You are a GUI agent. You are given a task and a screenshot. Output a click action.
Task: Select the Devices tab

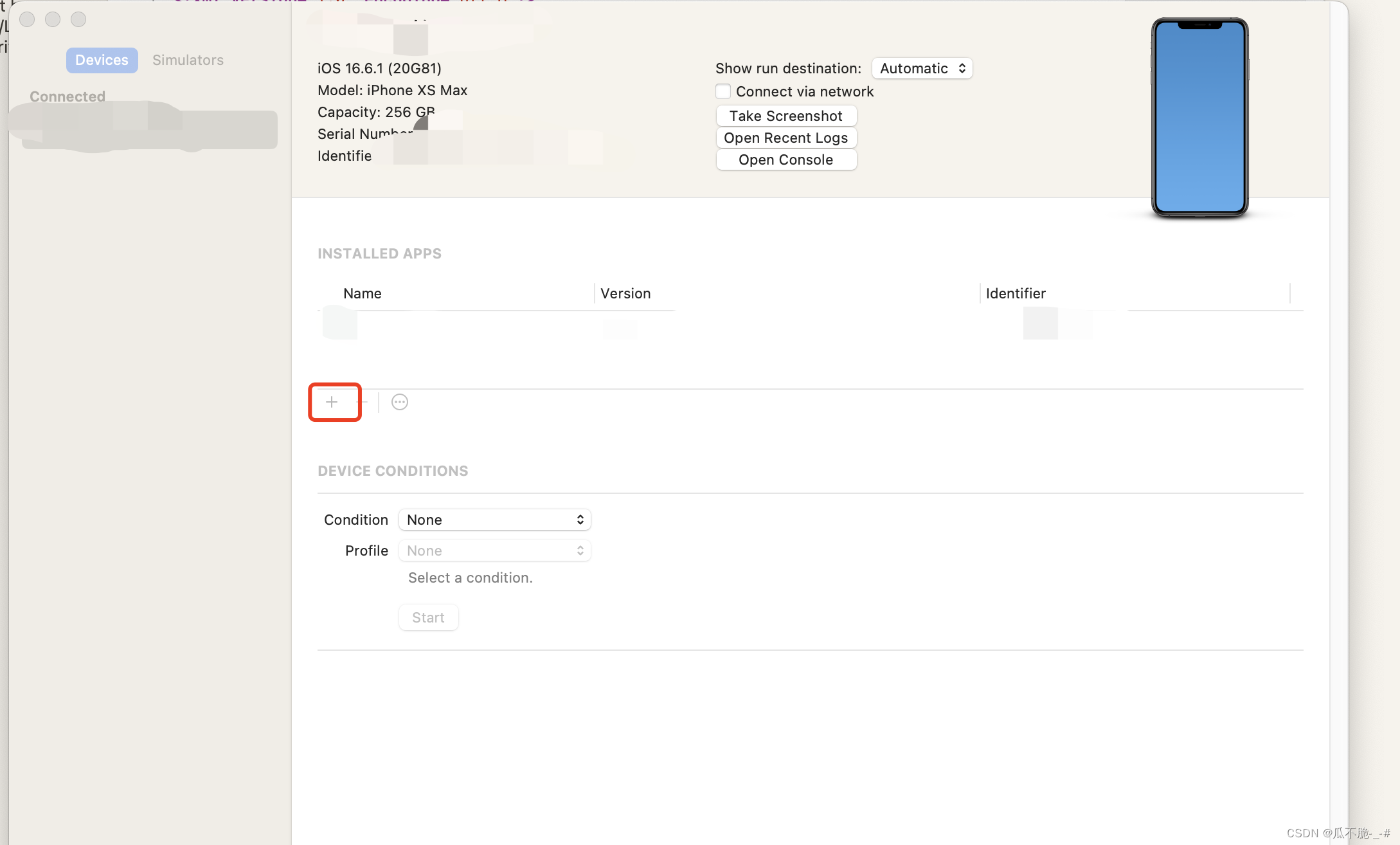pyautogui.click(x=102, y=60)
